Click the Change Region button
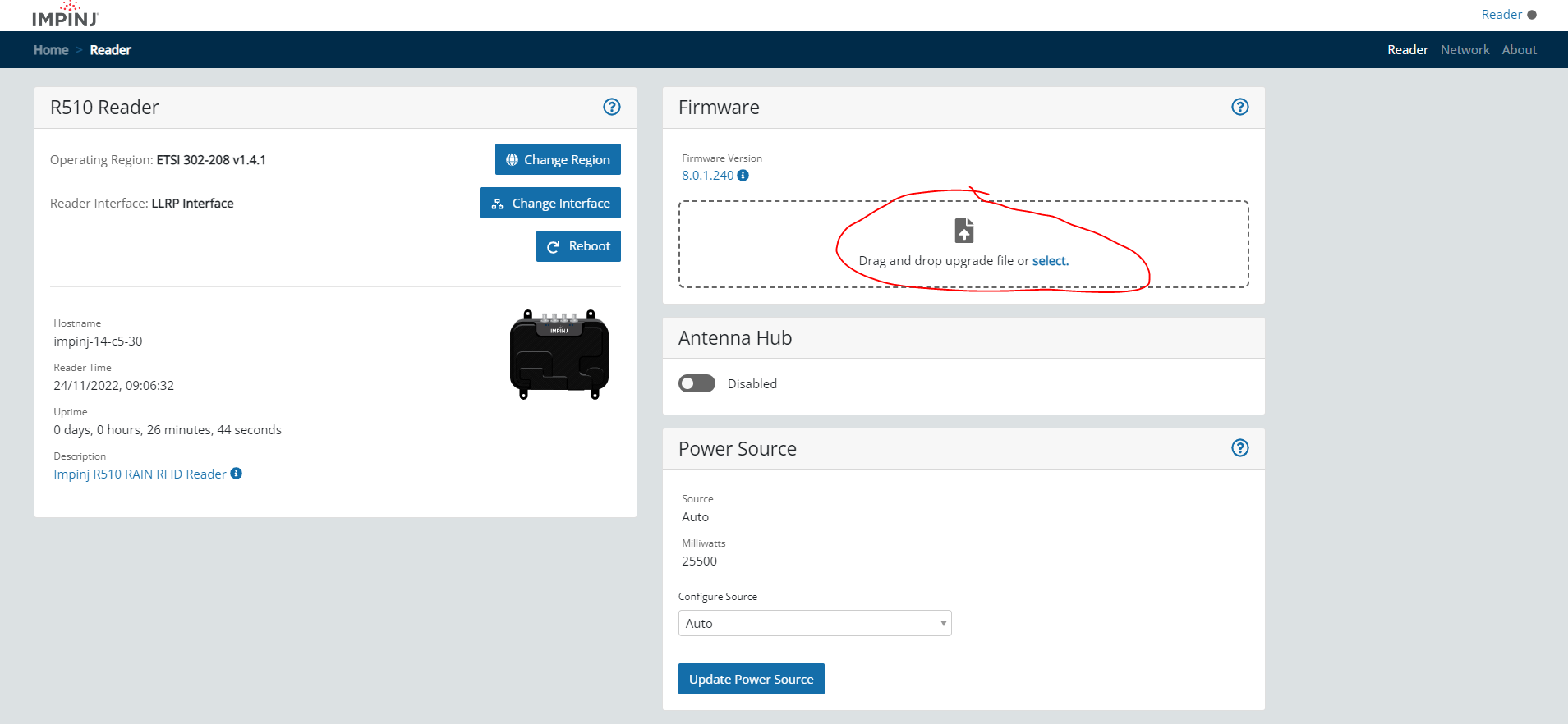The height and width of the screenshot is (724, 1568). (558, 159)
